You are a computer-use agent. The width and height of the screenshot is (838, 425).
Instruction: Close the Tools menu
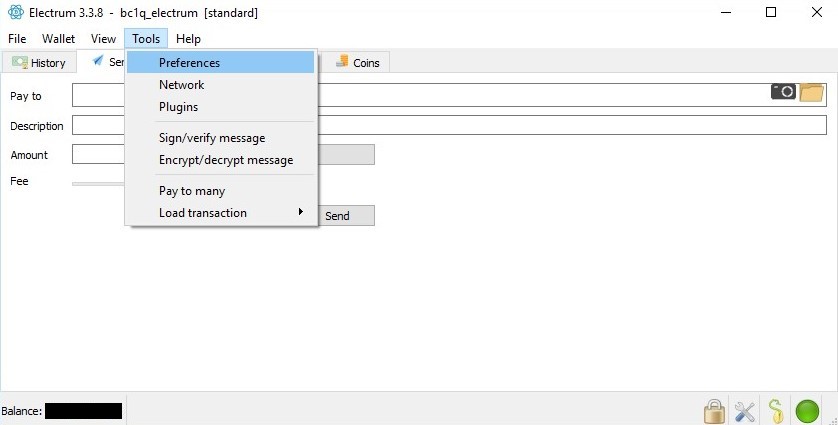point(146,39)
